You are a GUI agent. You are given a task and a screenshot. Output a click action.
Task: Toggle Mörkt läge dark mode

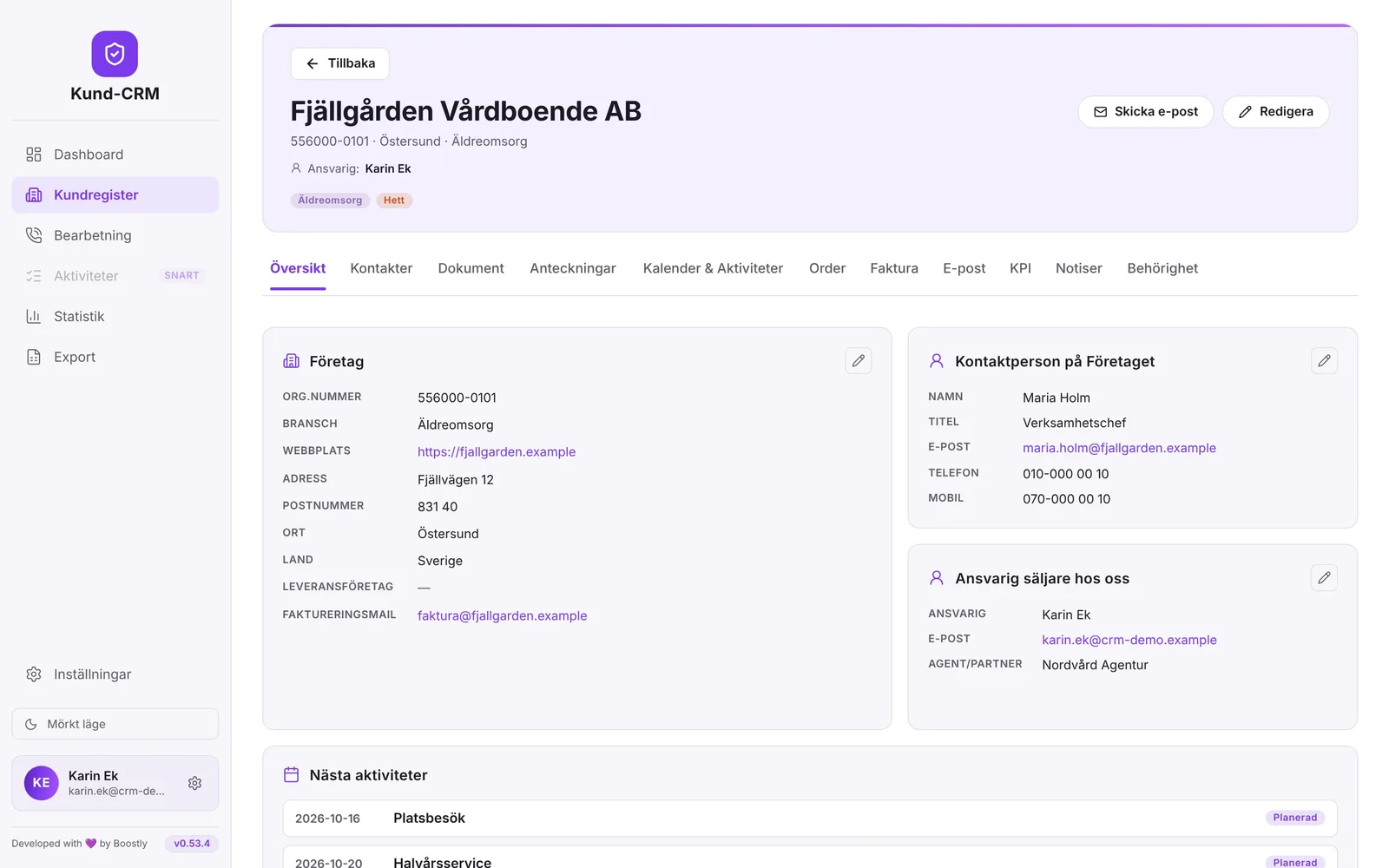[x=115, y=724]
